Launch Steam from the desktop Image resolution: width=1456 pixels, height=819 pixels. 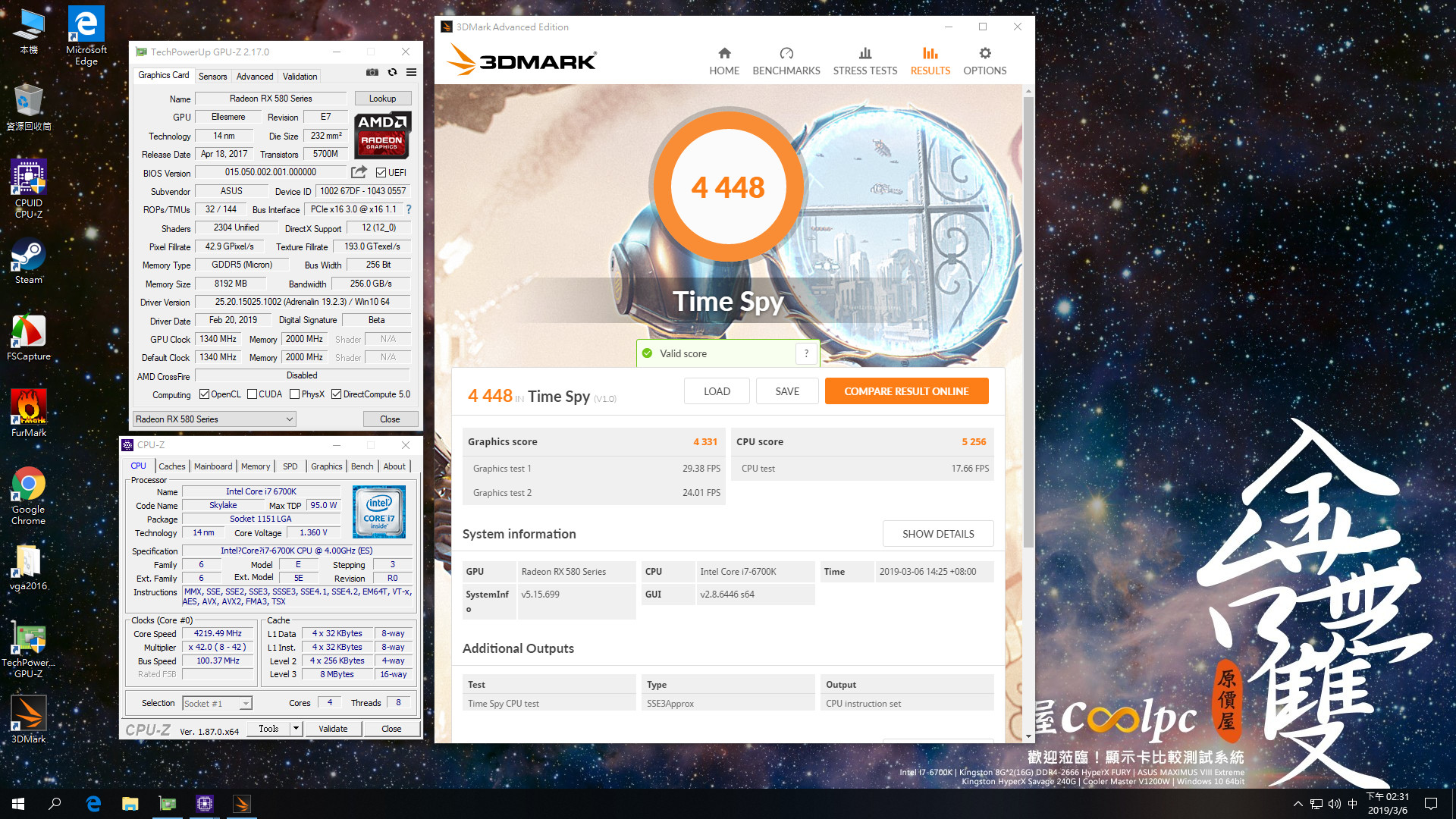(29, 262)
